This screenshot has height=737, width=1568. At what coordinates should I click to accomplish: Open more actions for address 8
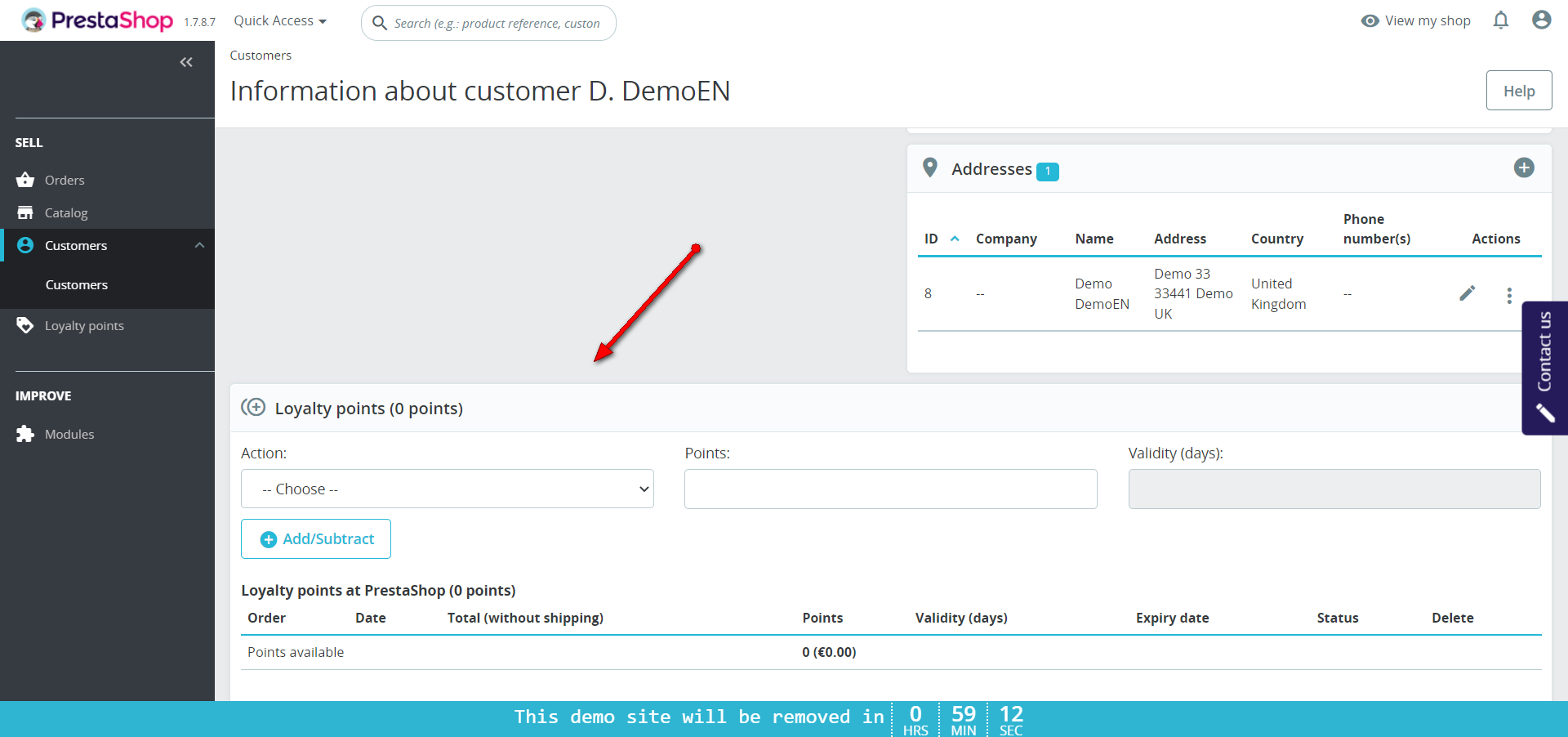(1509, 295)
